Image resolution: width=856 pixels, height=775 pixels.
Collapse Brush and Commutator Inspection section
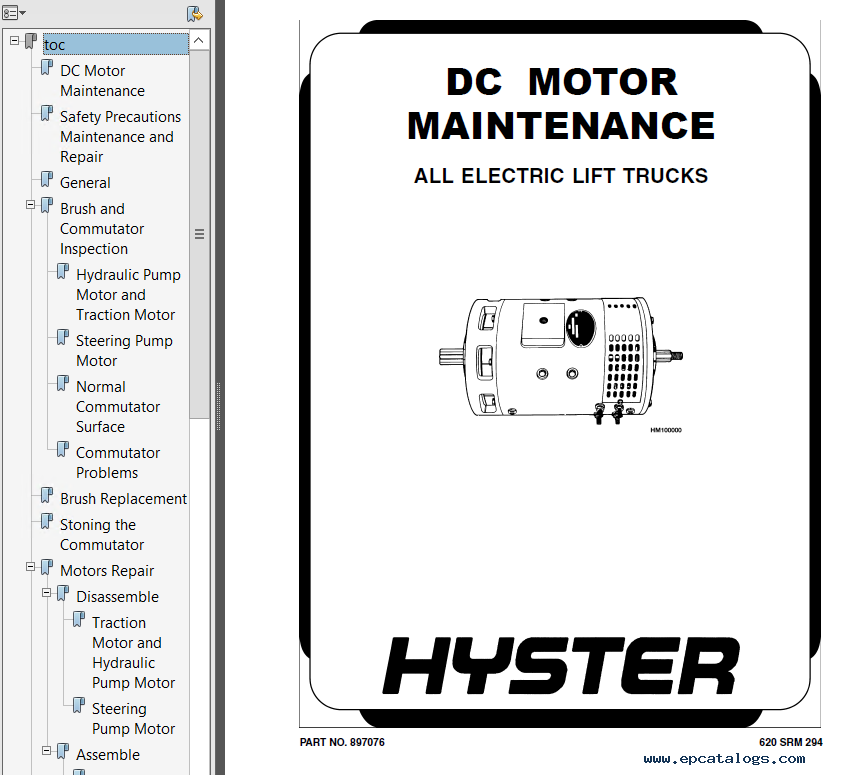click(31, 205)
